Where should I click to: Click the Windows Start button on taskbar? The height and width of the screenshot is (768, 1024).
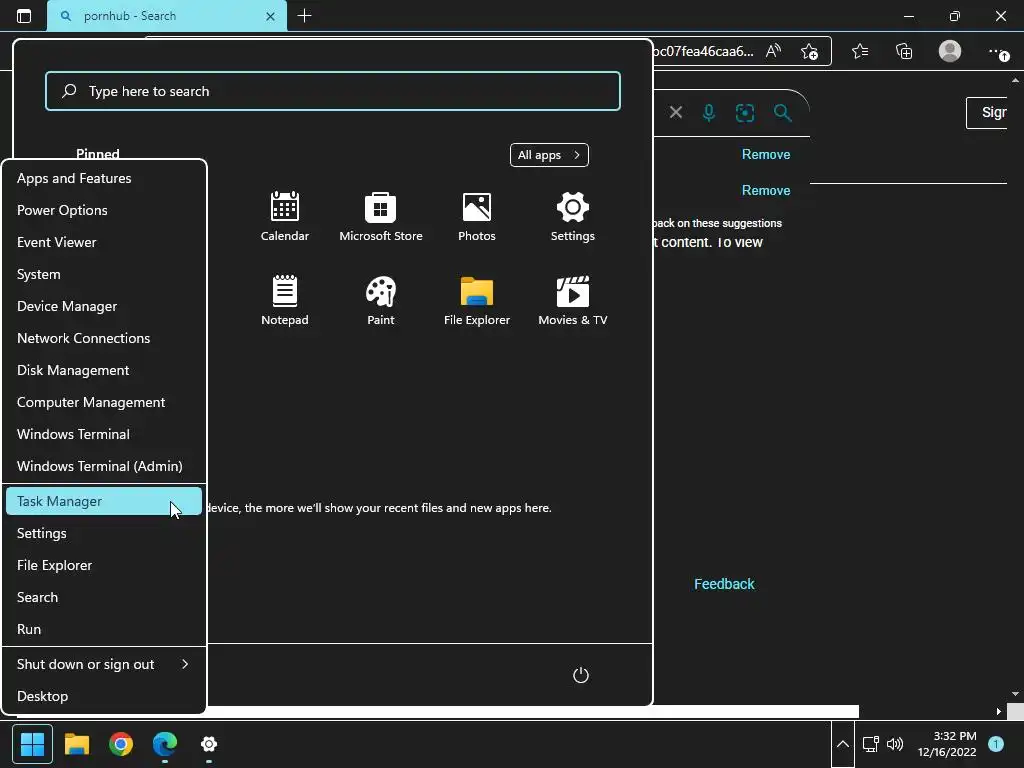(x=32, y=744)
